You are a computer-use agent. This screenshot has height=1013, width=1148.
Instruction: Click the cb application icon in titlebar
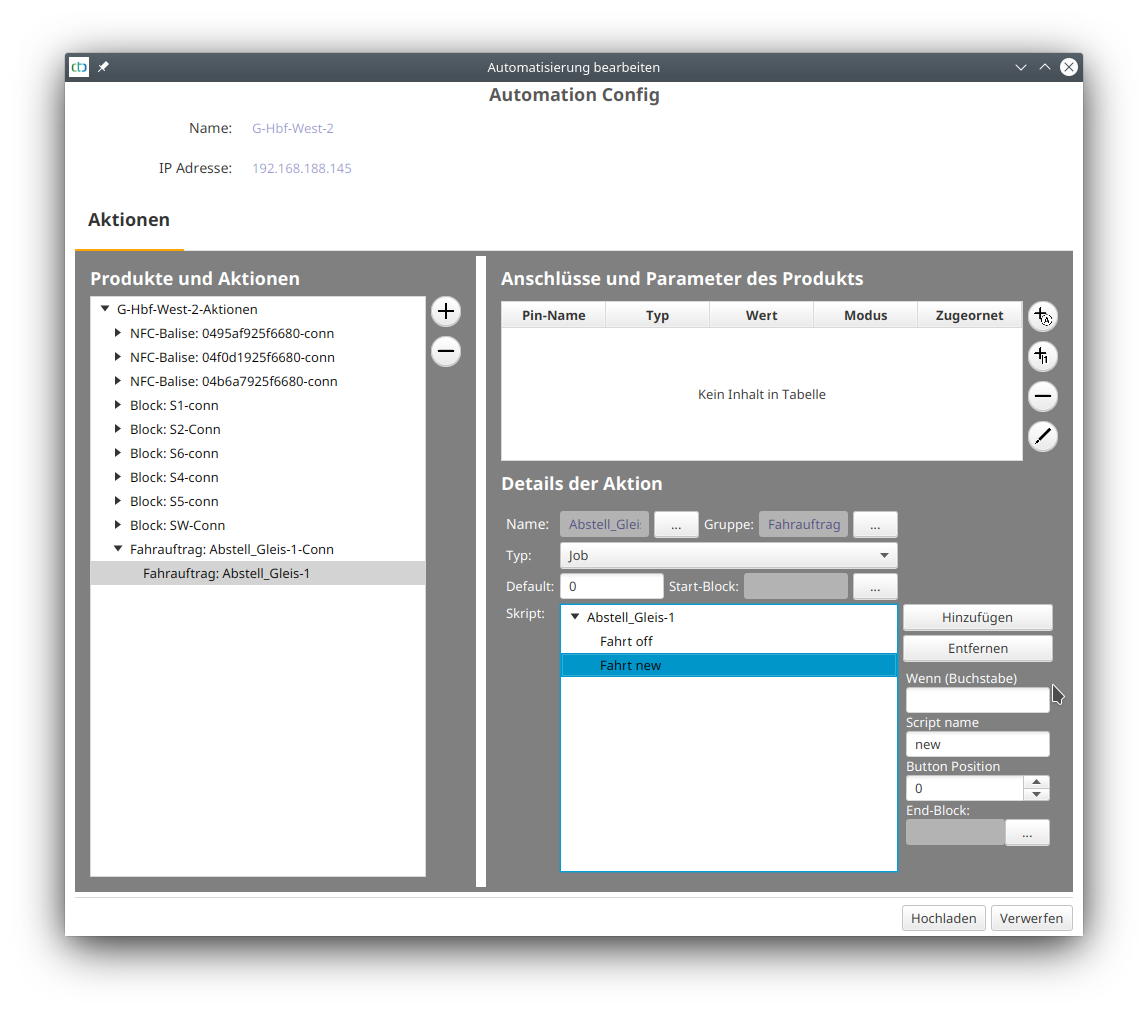(x=78, y=67)
